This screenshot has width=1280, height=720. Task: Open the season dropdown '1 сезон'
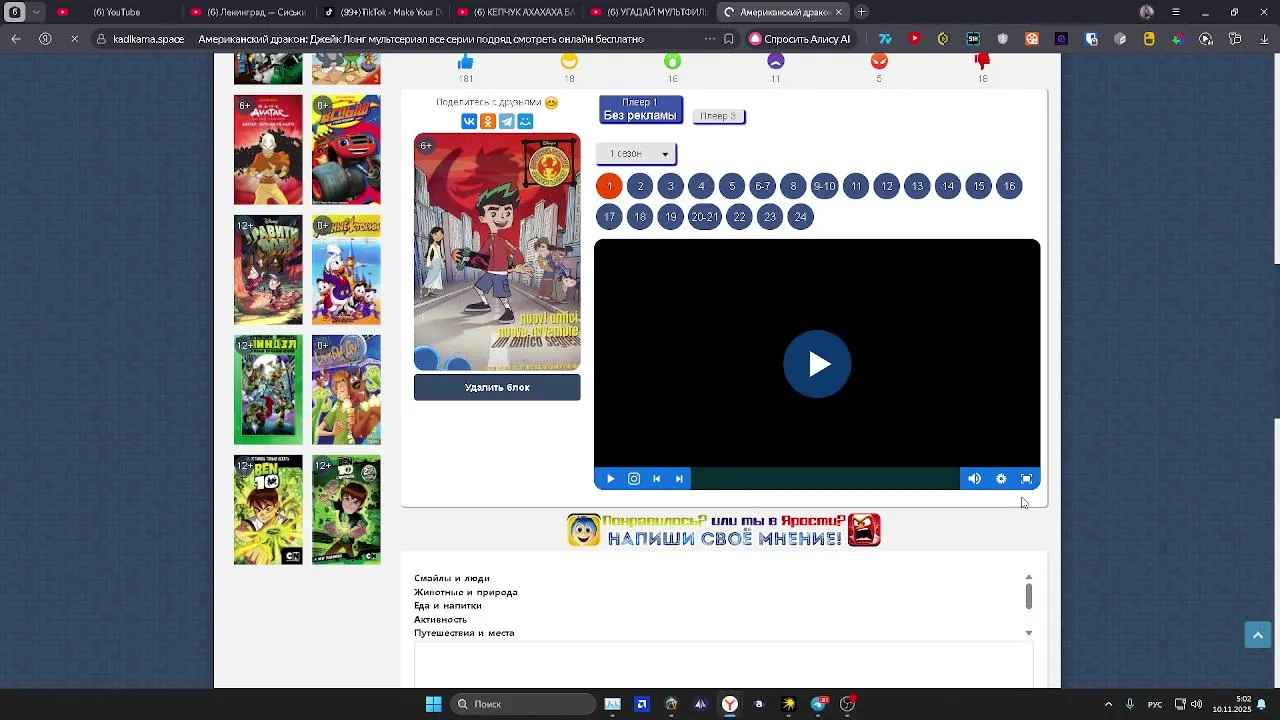point(637,154)
